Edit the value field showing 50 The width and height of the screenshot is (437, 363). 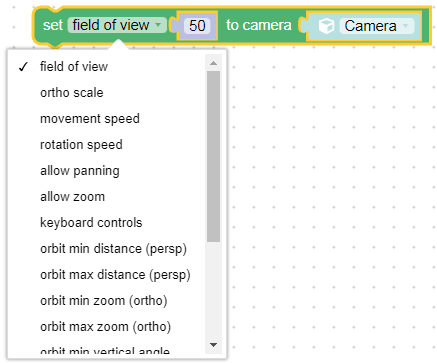coord(197,26)
